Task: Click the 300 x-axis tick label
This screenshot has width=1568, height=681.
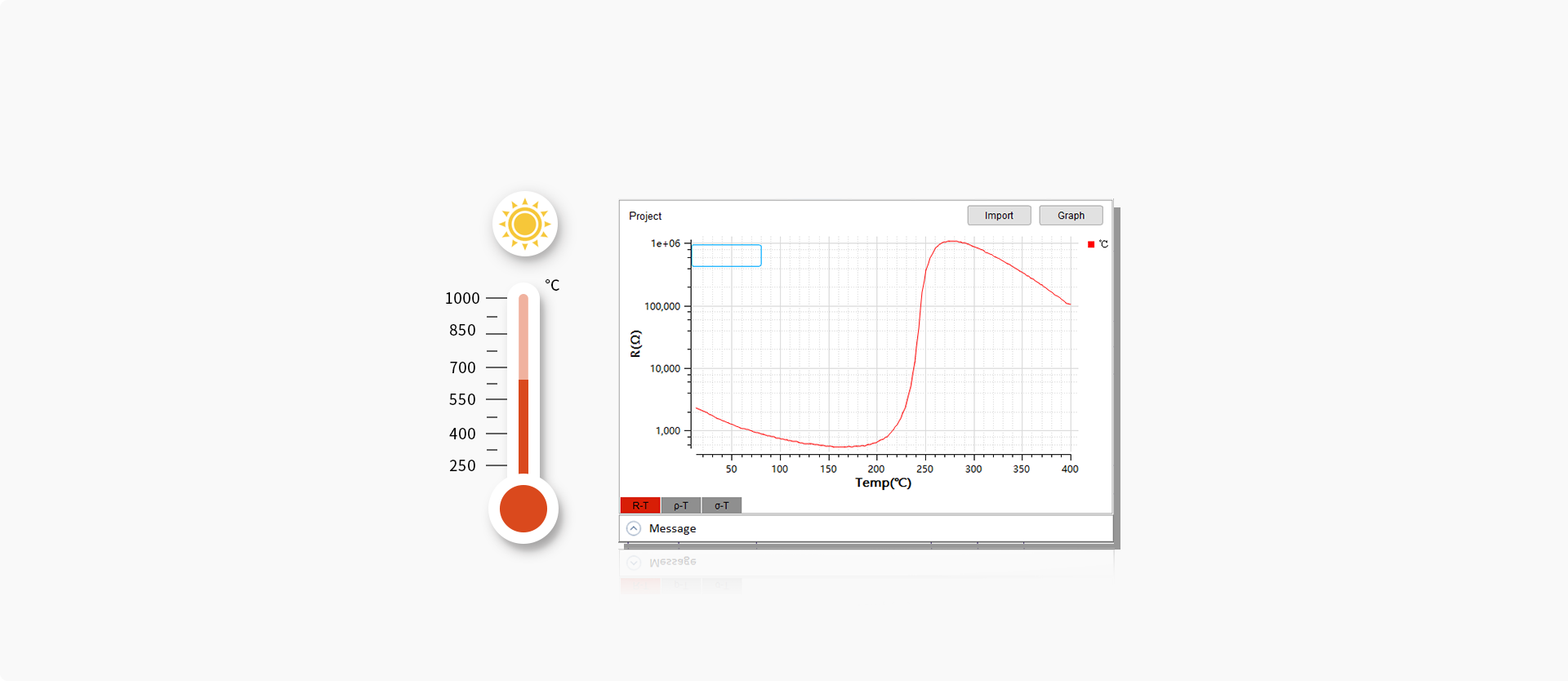Action: point(973,469)
